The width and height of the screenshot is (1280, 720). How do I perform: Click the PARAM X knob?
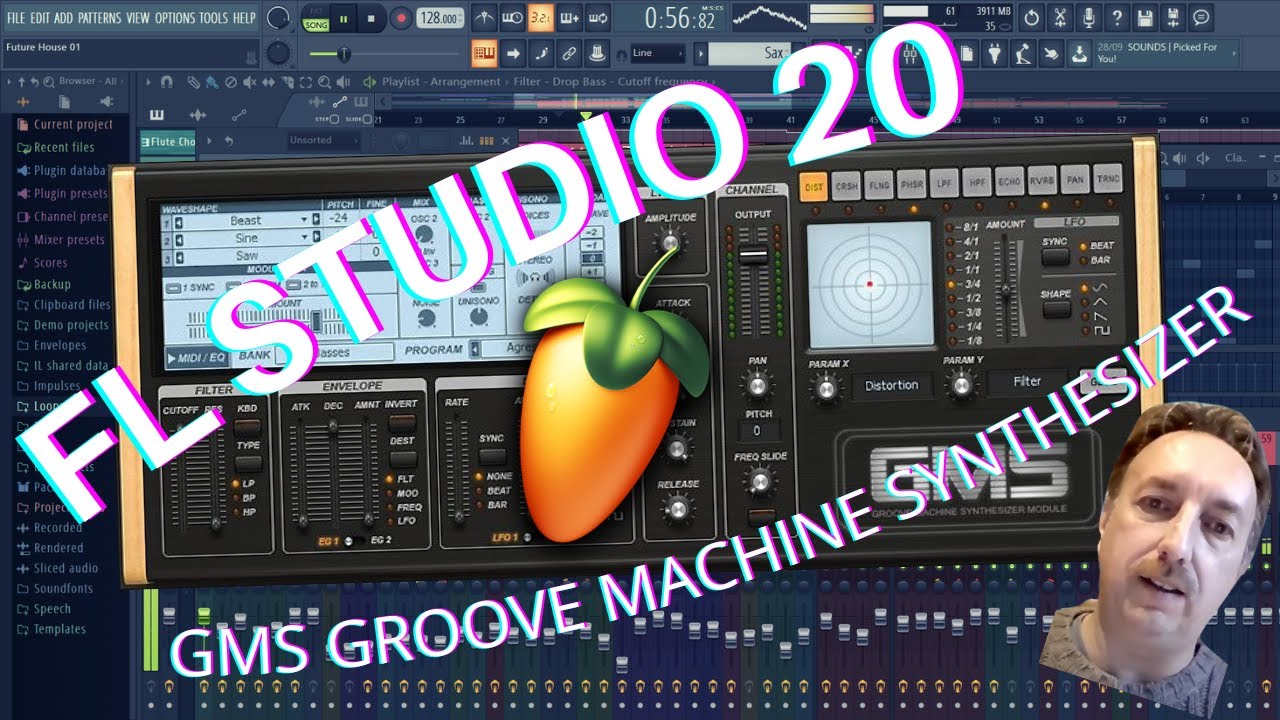point(827,389)
